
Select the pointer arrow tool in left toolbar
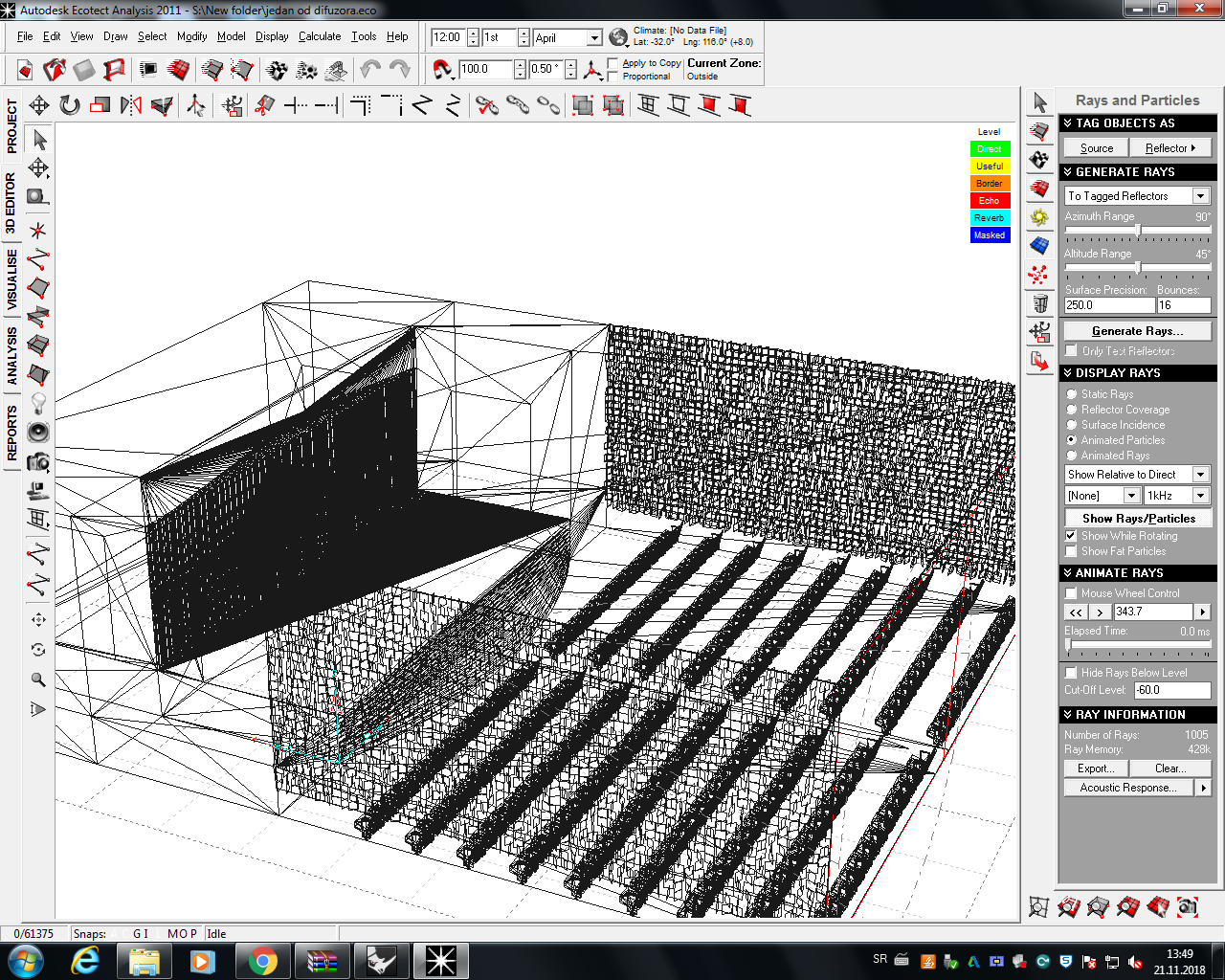pos(39,140)
